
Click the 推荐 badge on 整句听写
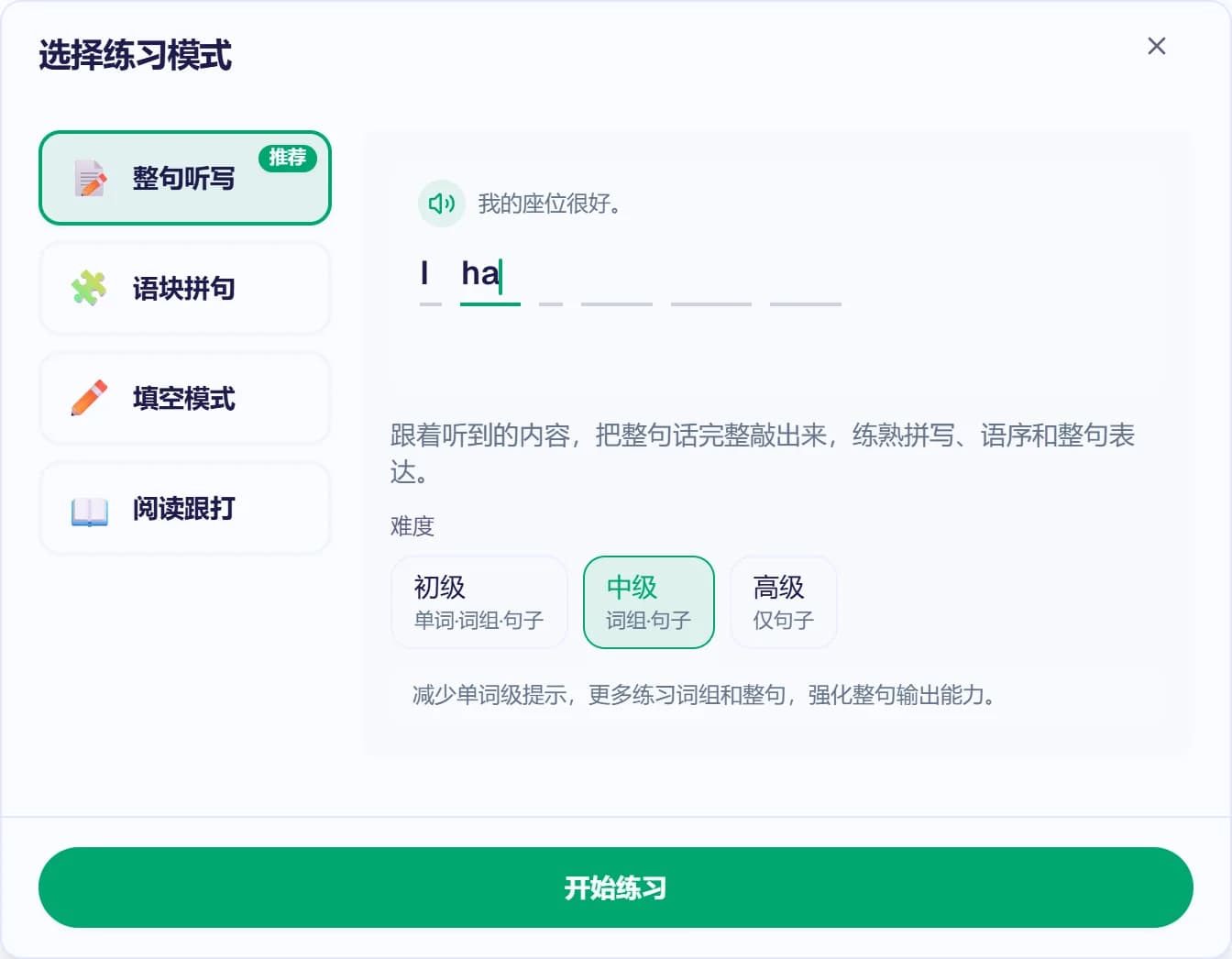[288, 158]
